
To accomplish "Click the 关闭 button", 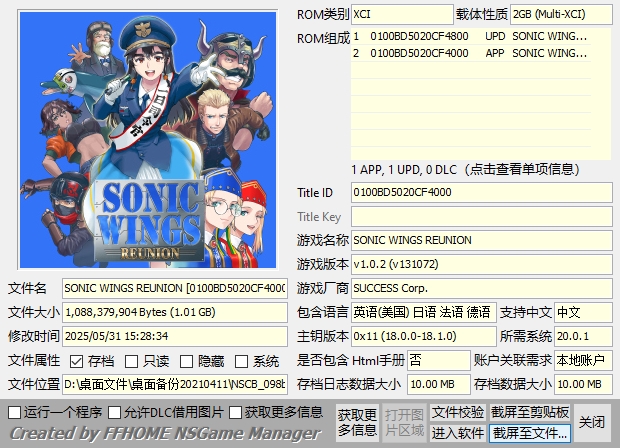I will 592,422.
